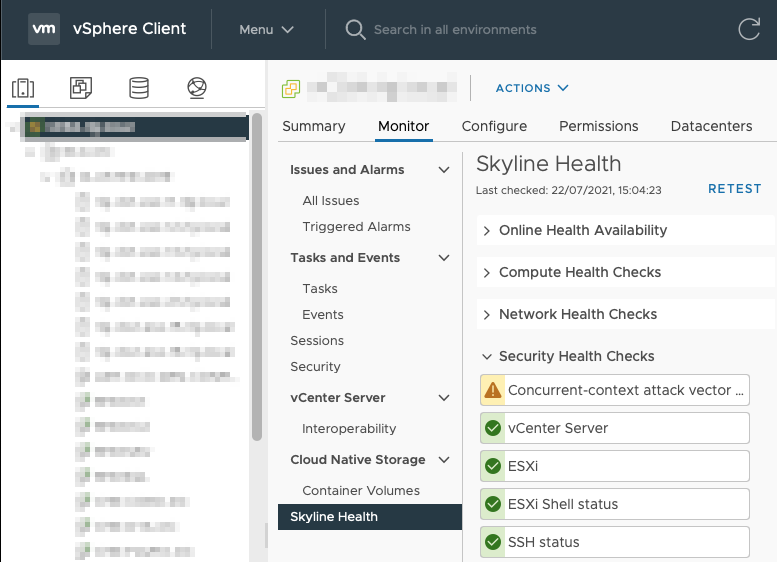Click the Search in all environments field

(x=455, y=30)
